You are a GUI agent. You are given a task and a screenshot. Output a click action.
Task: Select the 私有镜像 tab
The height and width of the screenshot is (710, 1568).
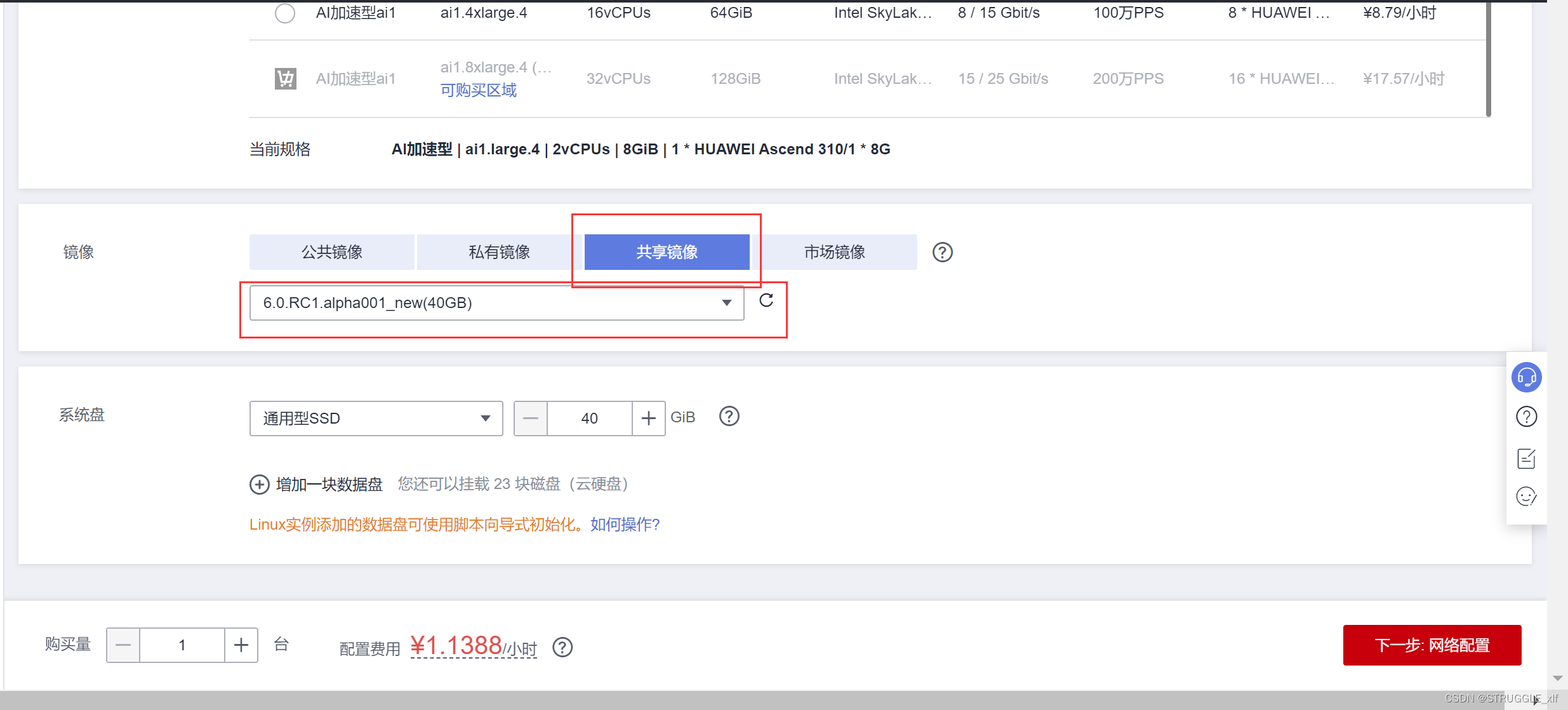tap(499, 252)
